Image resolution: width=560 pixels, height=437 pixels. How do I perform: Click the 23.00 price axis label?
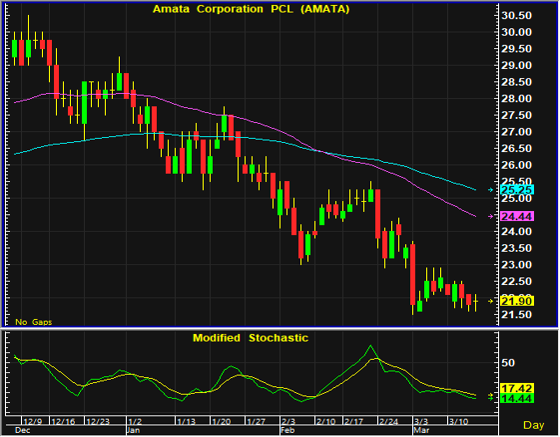(x=516, y=265)
